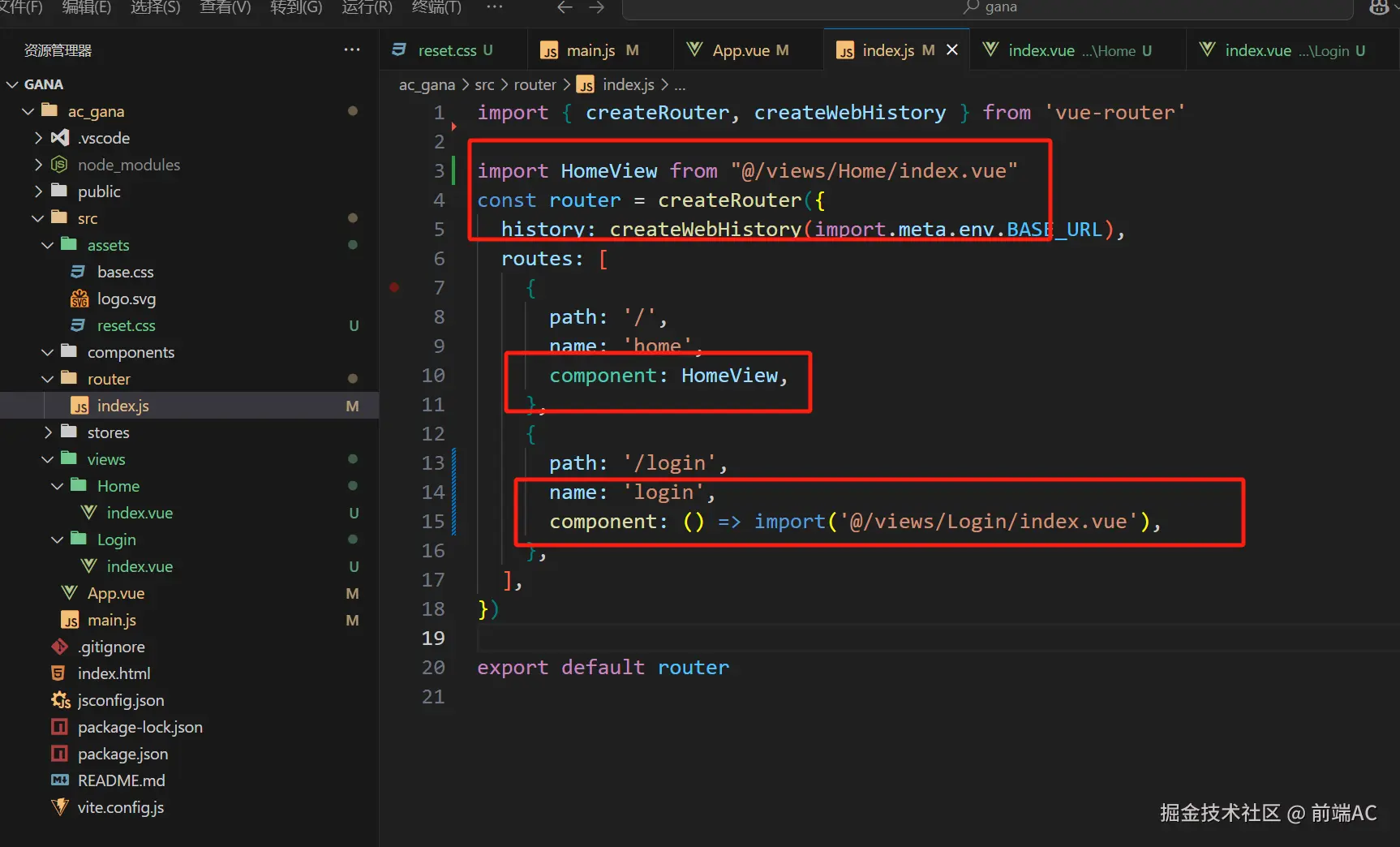Click the router breadcrumb segment
The image size is (1400, 847).
535,84
